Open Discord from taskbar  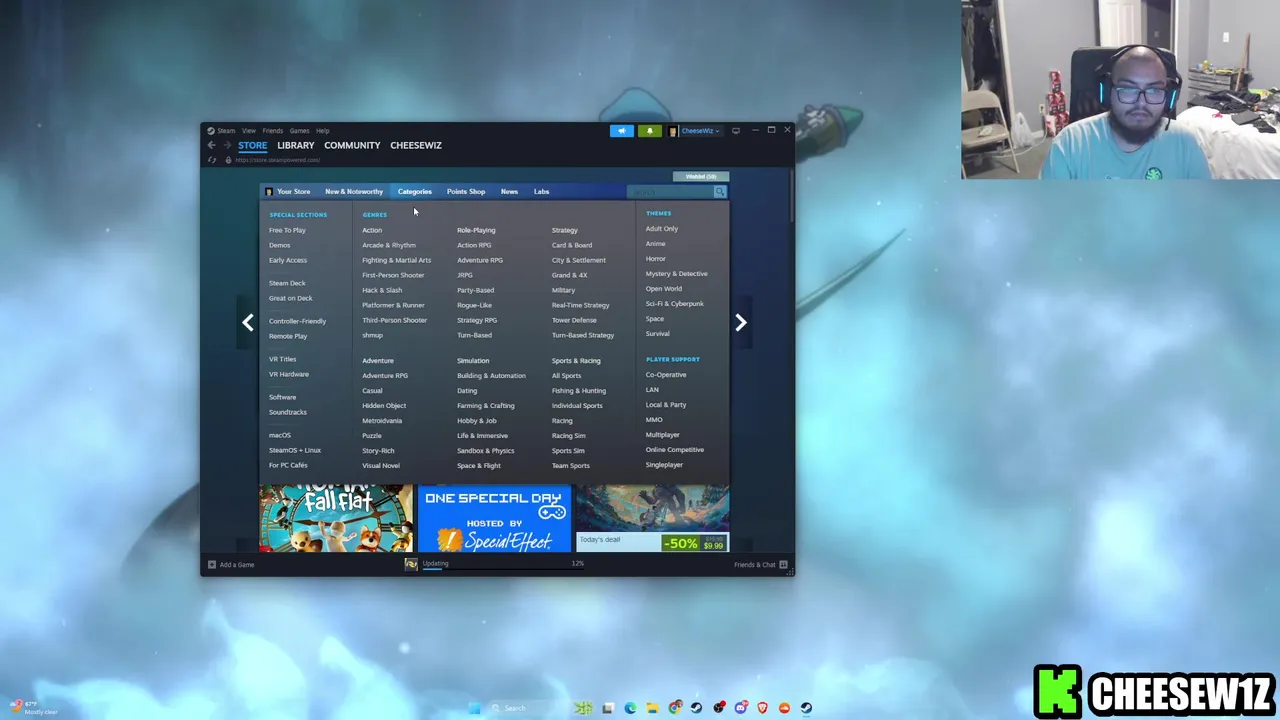(741, 708)
